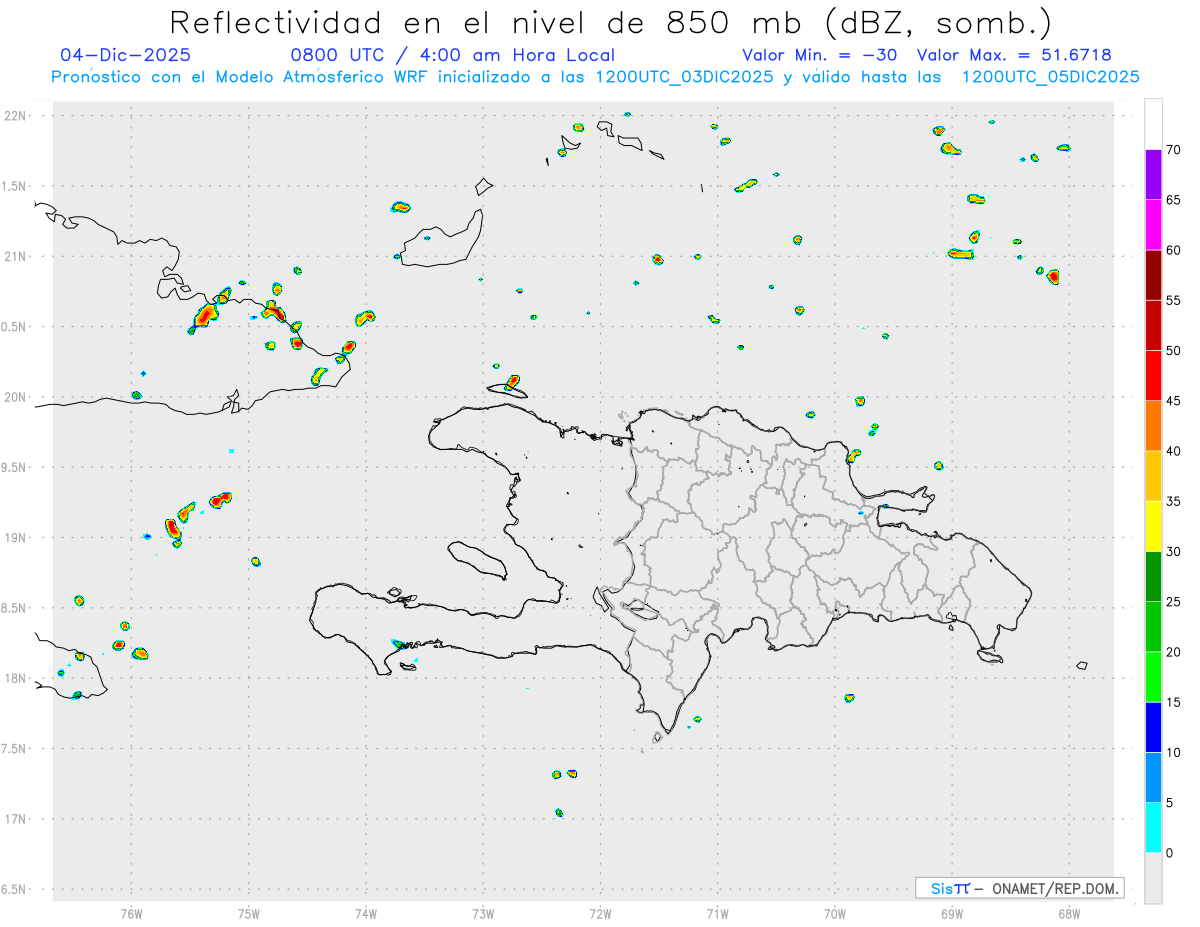This screenshot has height=927, width=1200.
Task: Click the '60' value on the color scale
Action: [1173, 250]
